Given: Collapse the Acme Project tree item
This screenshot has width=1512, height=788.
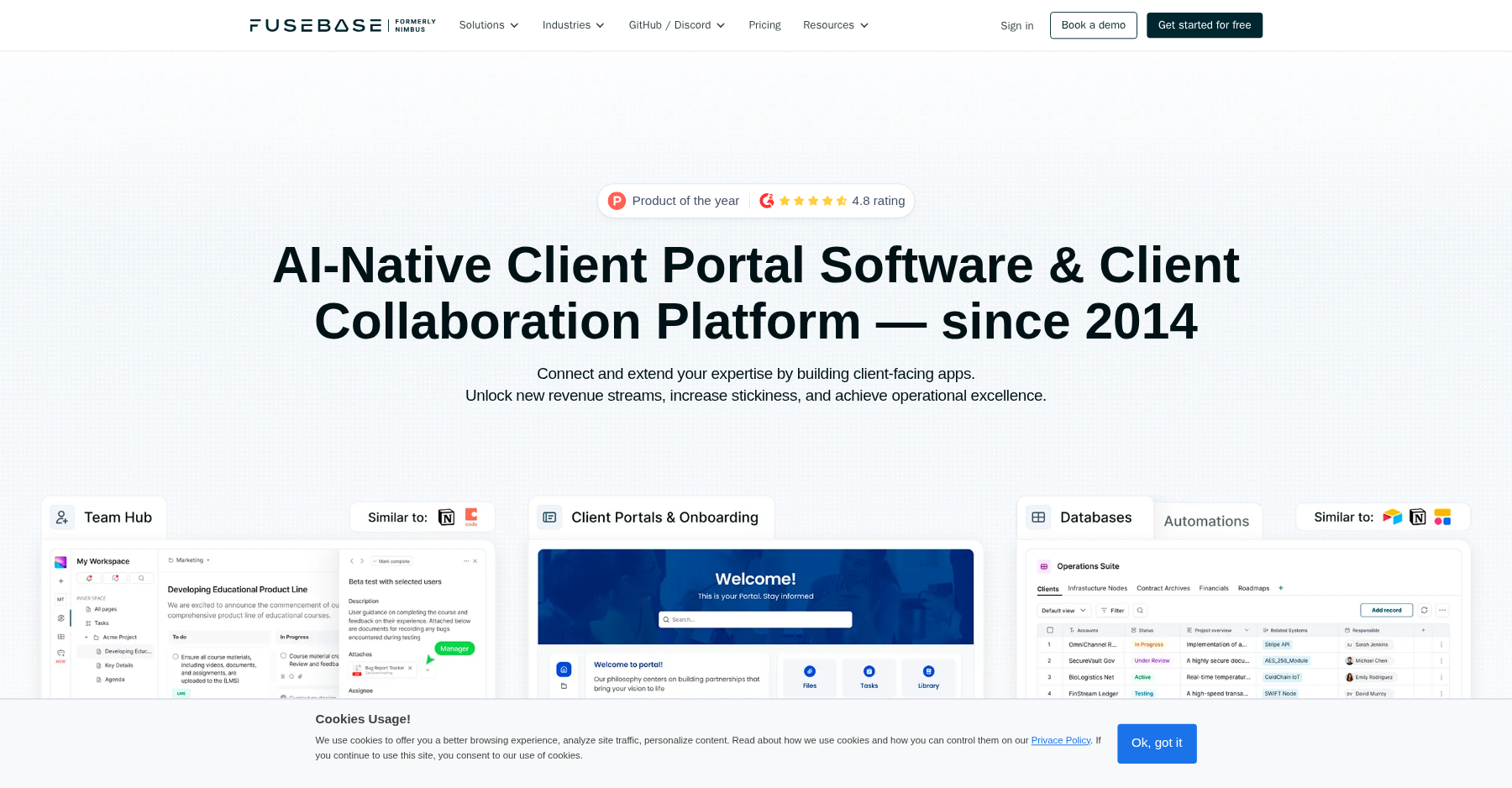Looking at the screenshot, I should [87, 638].
